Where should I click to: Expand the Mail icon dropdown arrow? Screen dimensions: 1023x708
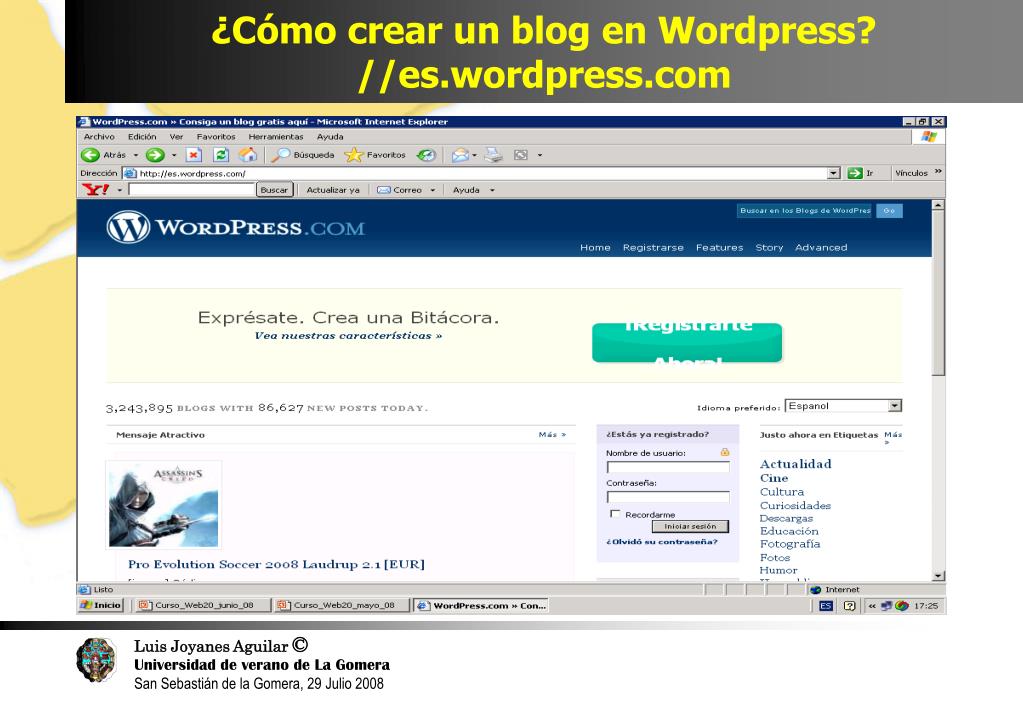(x=474, y=155)
